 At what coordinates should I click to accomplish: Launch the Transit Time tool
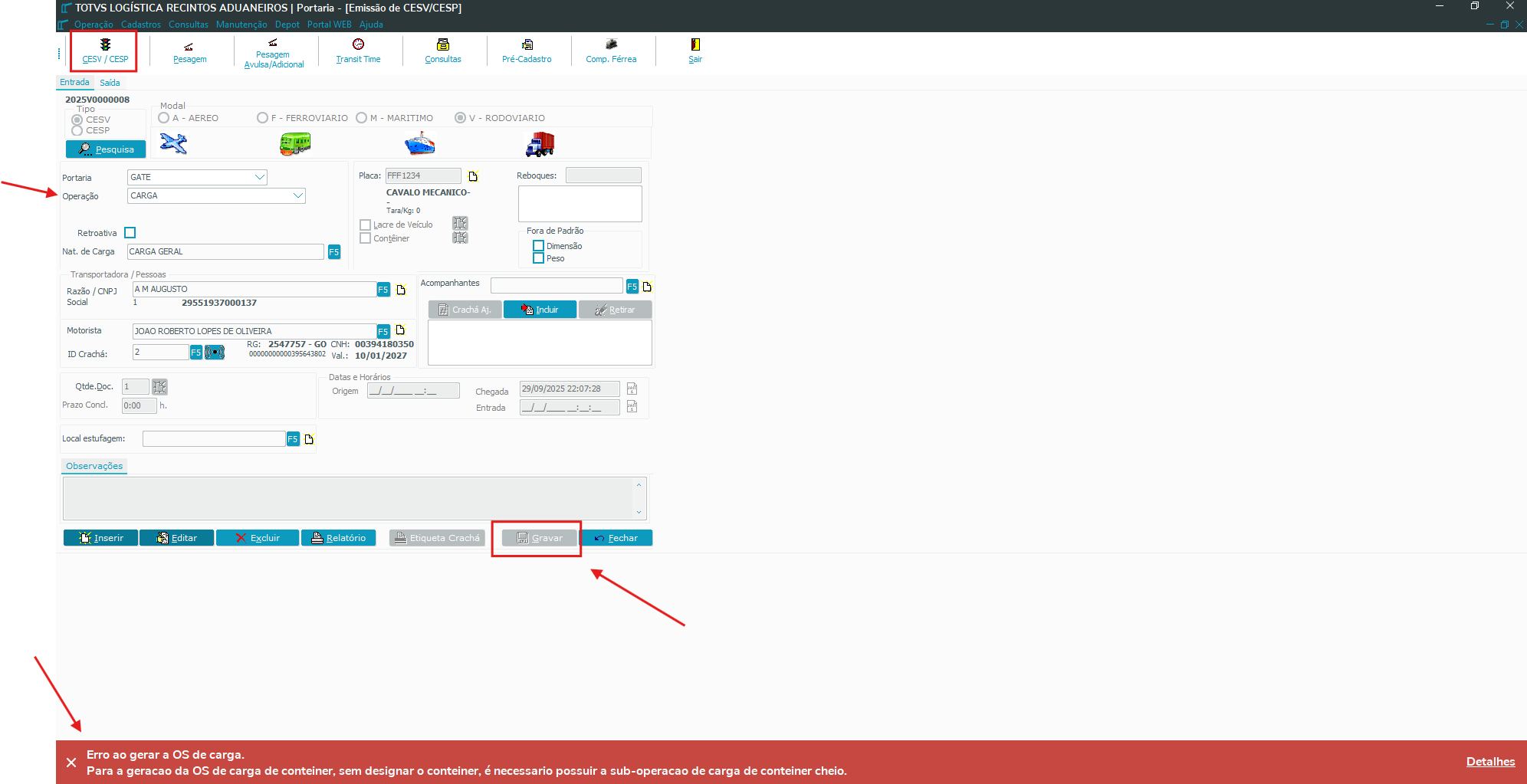(x=358, y=52)
